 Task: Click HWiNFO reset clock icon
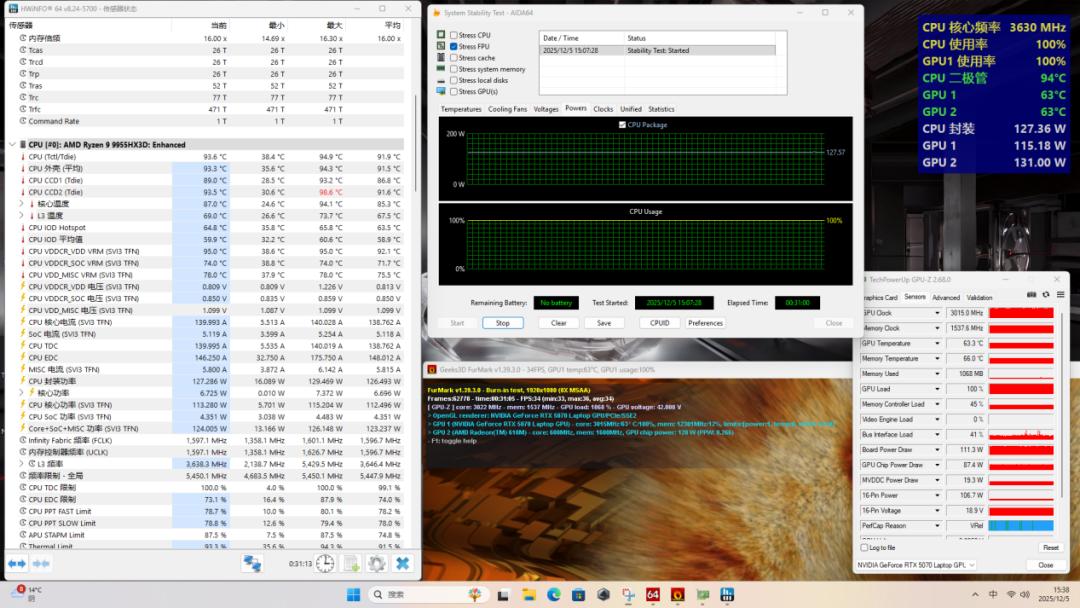pos(325,563)
